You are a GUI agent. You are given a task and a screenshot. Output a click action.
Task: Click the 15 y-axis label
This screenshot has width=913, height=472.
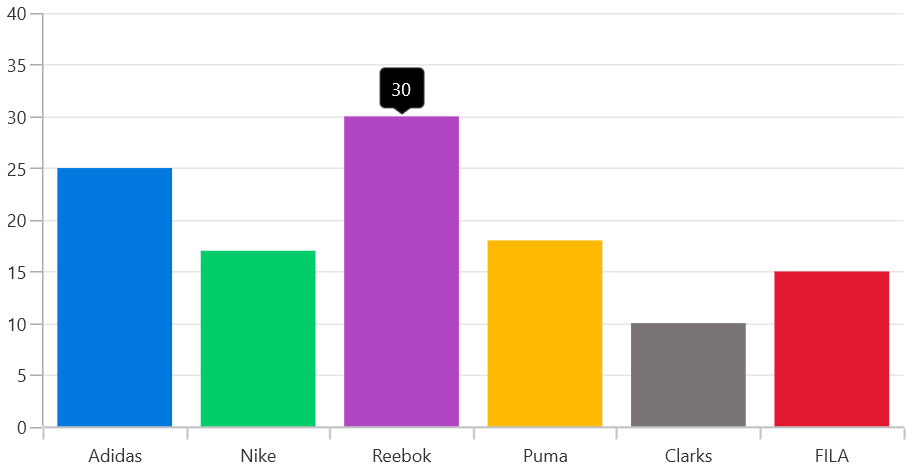click(17, 273)
